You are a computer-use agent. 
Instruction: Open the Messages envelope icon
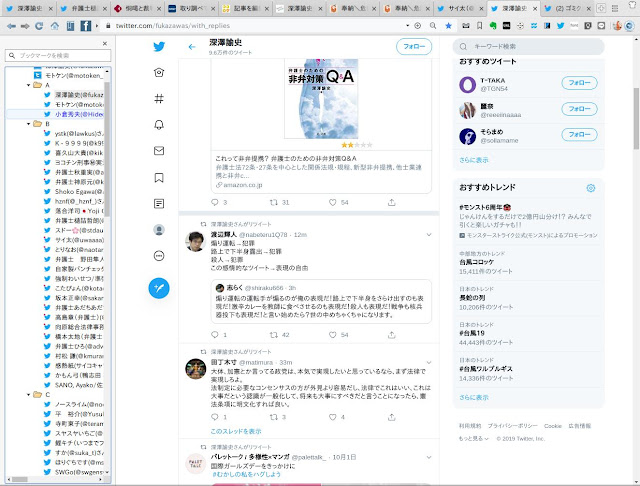point(159,151)
